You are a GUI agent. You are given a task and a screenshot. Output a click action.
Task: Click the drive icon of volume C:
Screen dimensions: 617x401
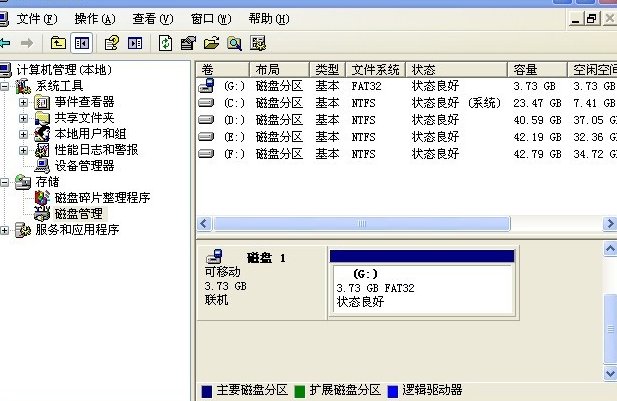(x=206, y=103)
